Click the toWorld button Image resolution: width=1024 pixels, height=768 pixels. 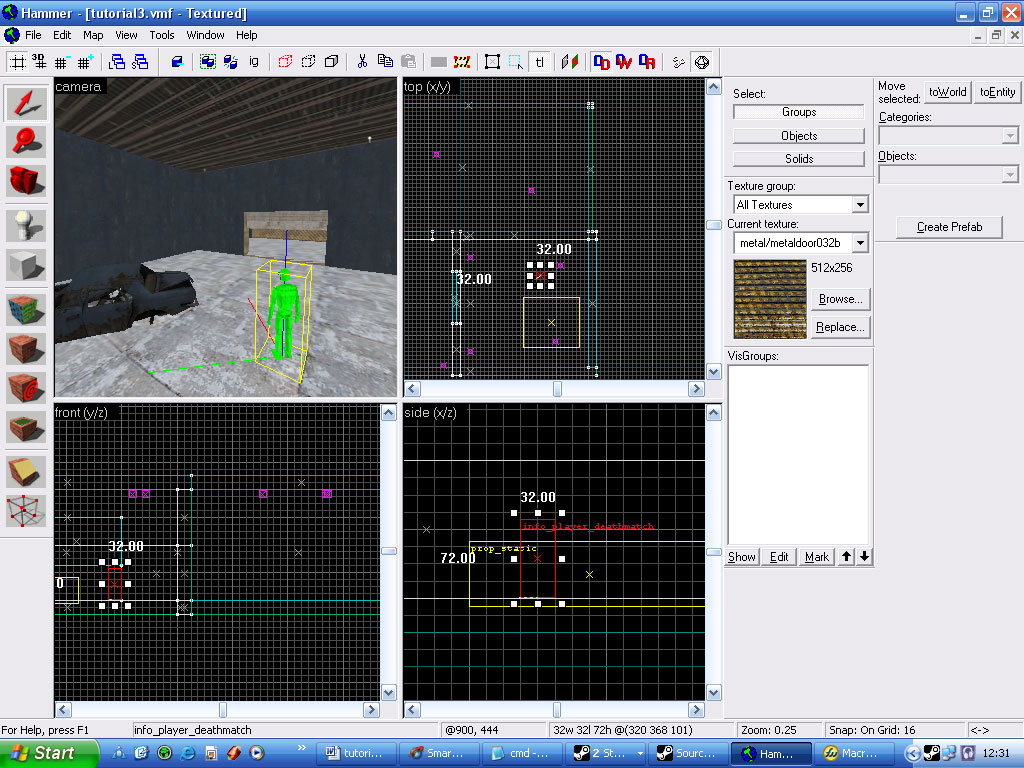click(x=948, y=92)
